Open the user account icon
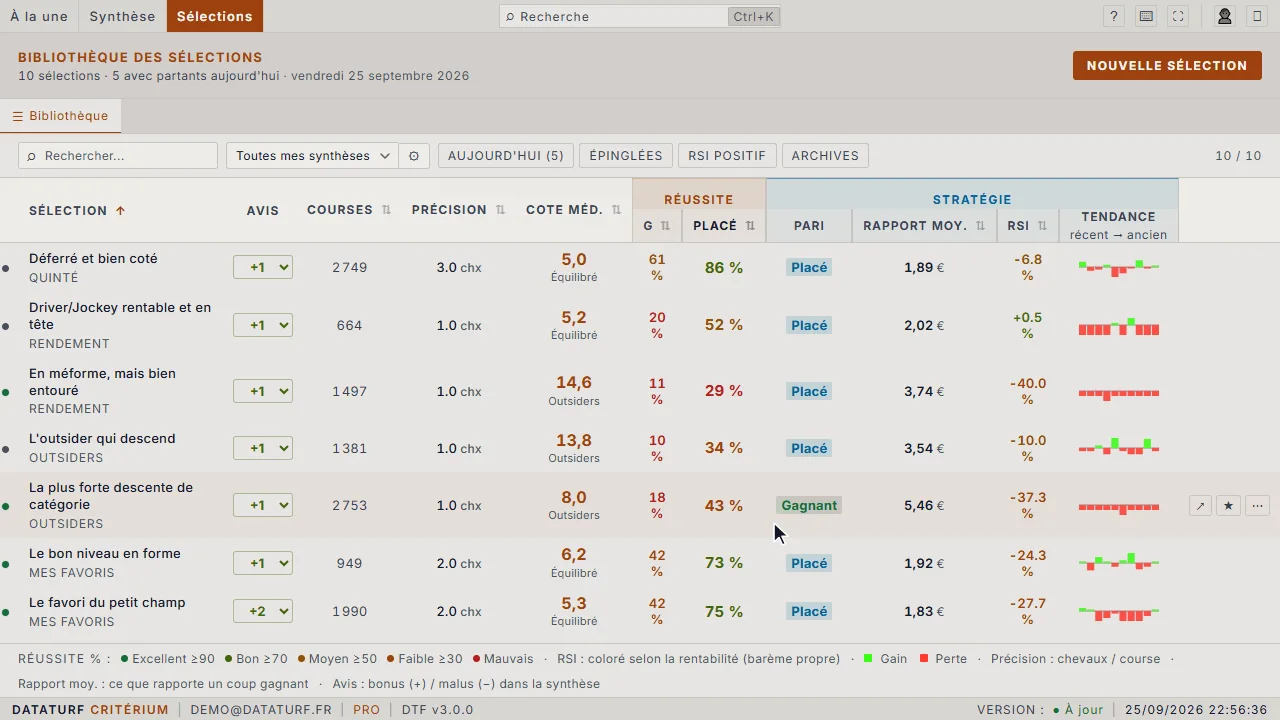 tap(1224, 16)
